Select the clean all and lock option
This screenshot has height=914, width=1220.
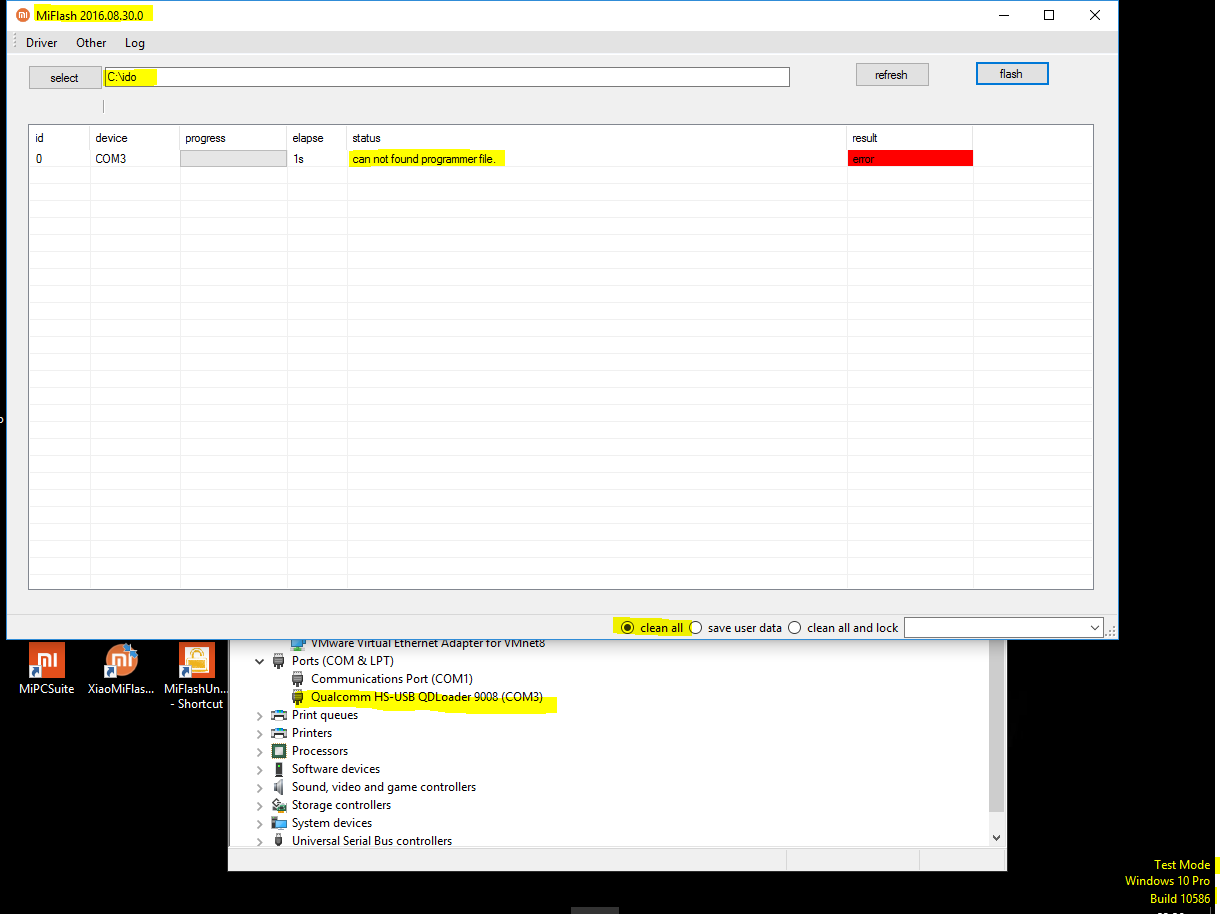point(795,628)
